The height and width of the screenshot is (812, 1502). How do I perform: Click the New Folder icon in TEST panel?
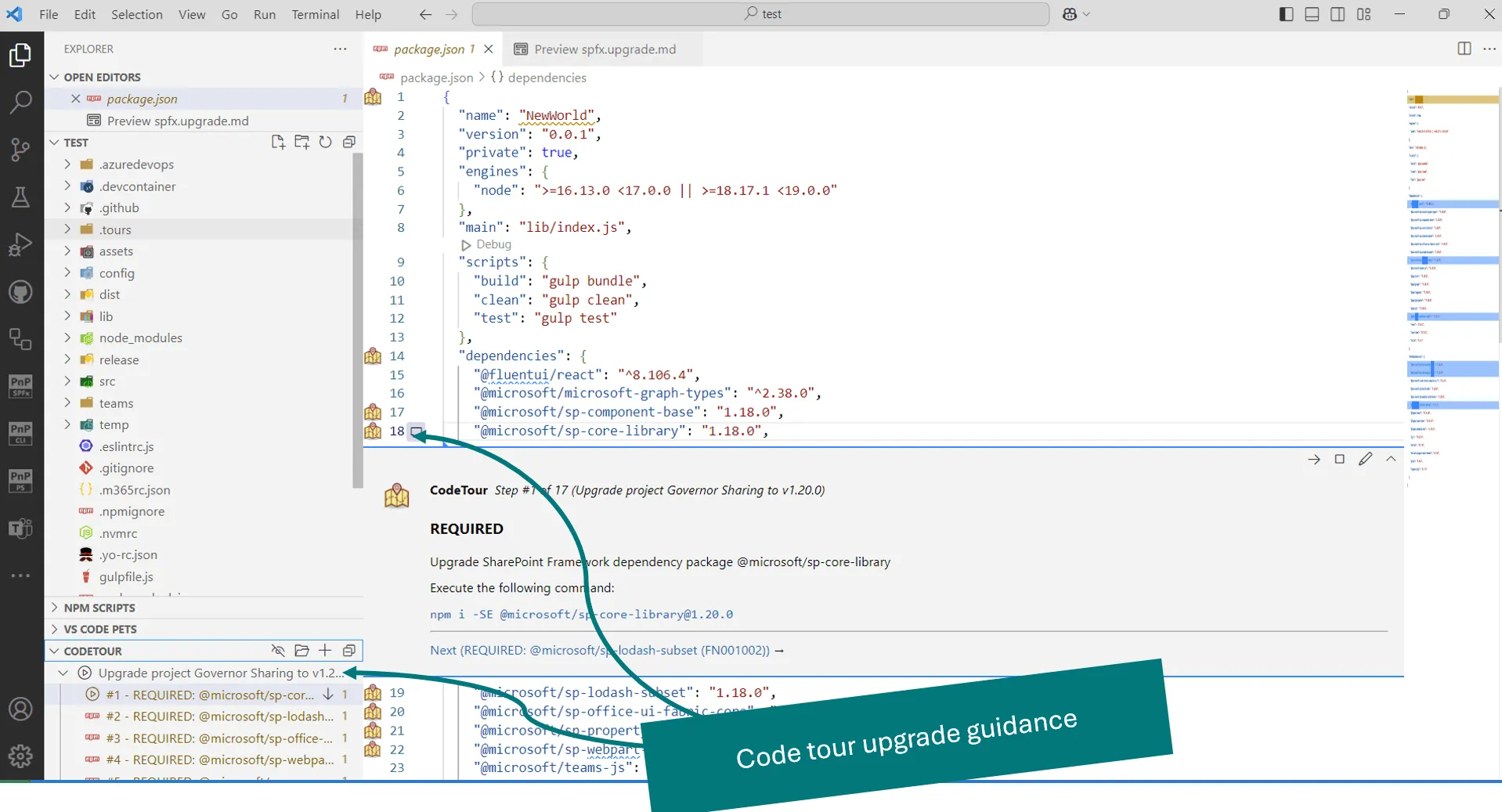click(301, 142)
